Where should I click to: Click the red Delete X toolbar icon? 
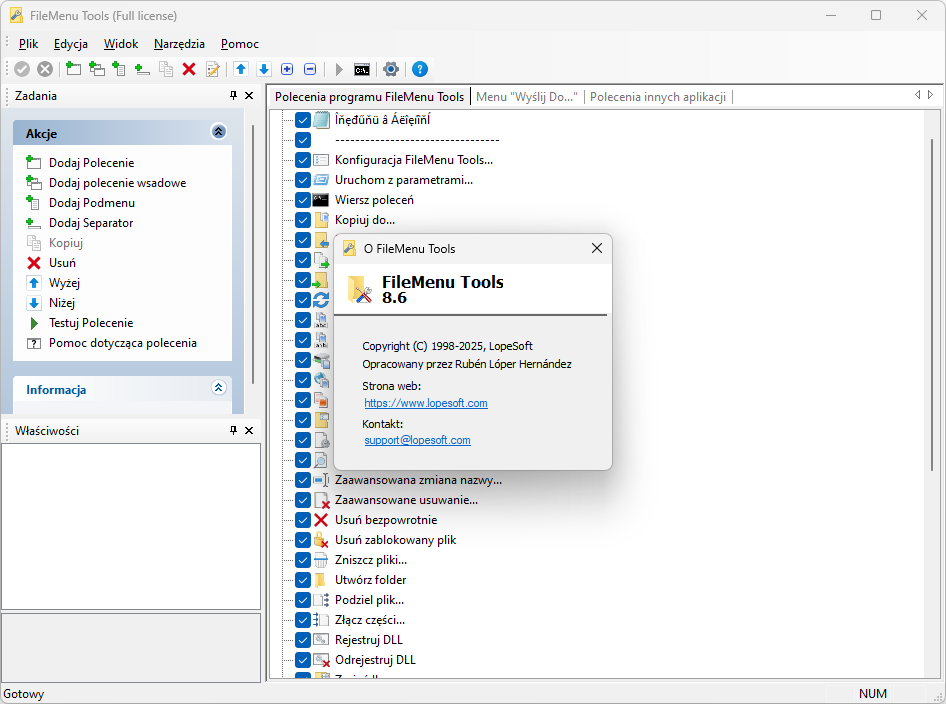[189, 69]
